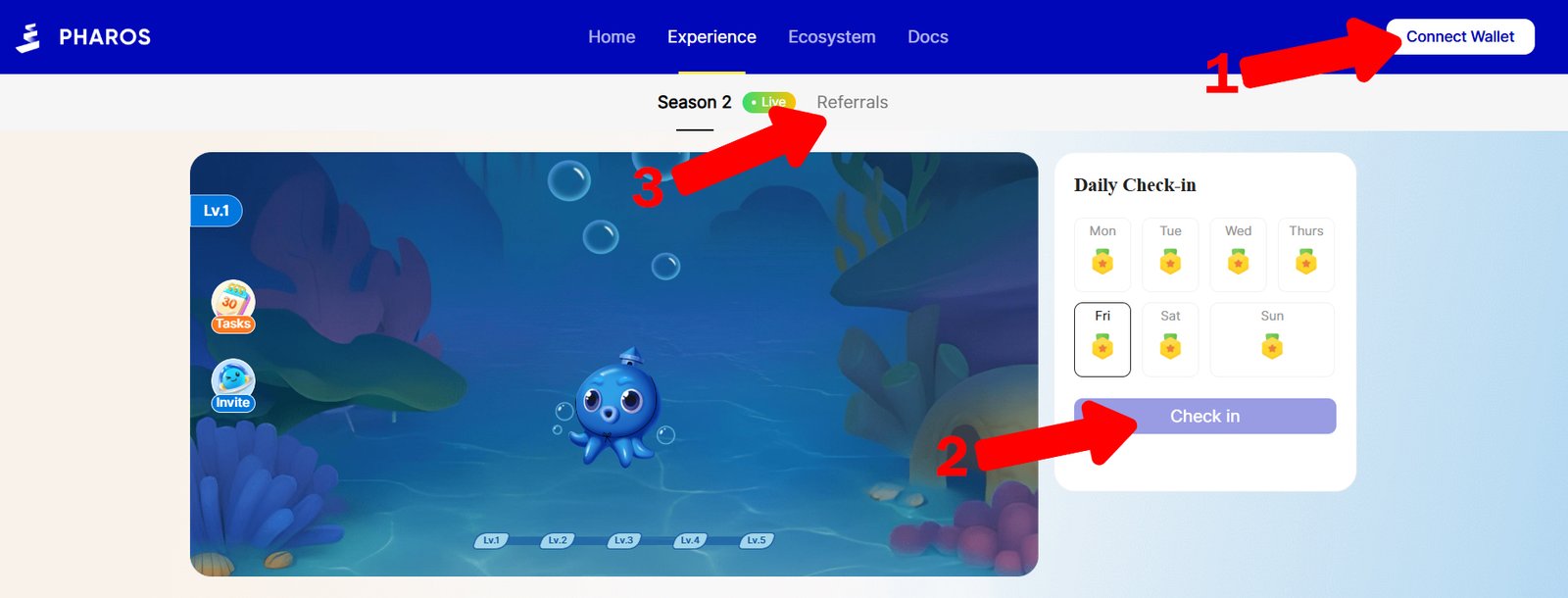Click the Lv.1 level badge

pyautogui.click(x=216, y=211)
